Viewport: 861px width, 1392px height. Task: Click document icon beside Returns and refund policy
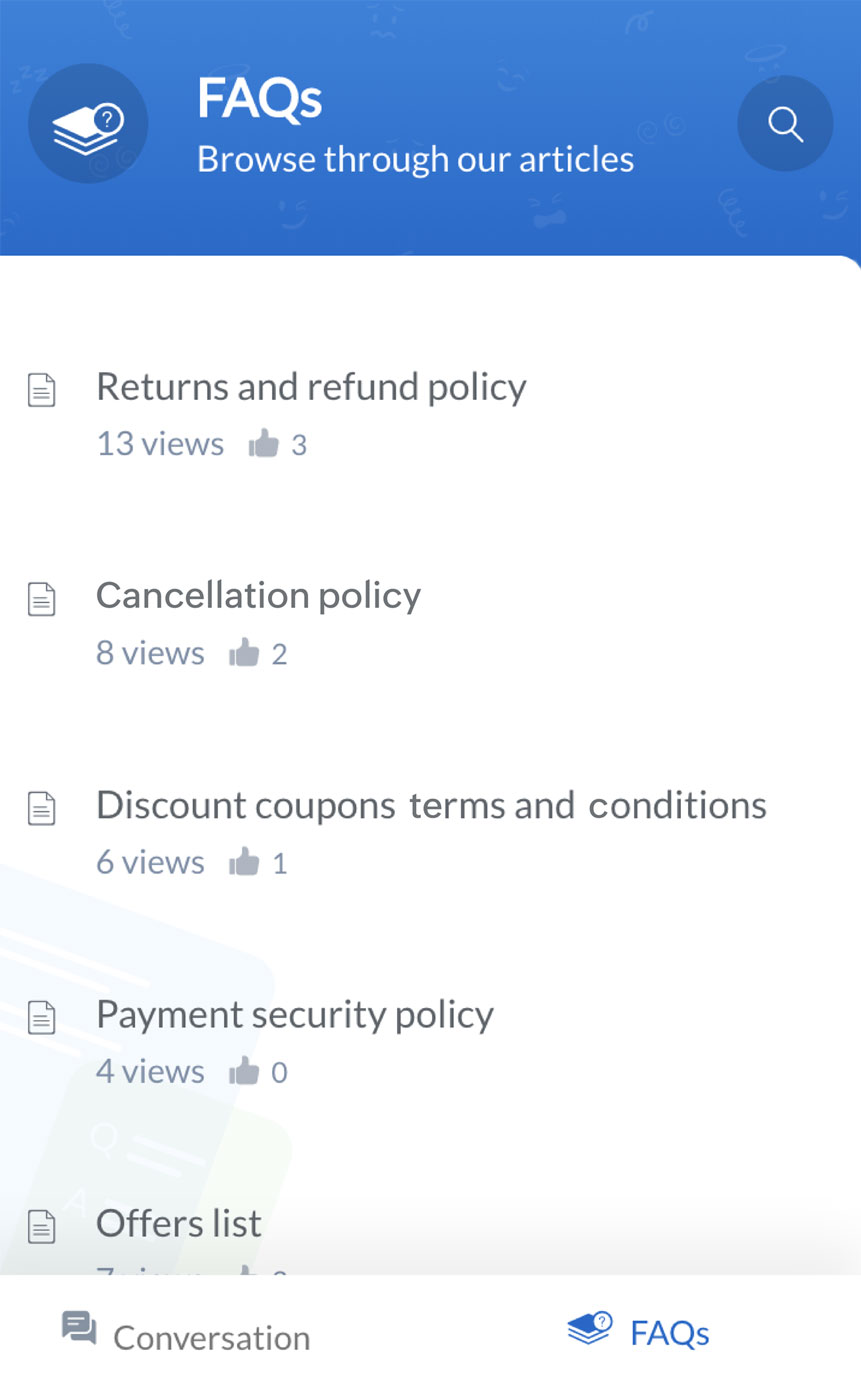[x=41, y=390]
